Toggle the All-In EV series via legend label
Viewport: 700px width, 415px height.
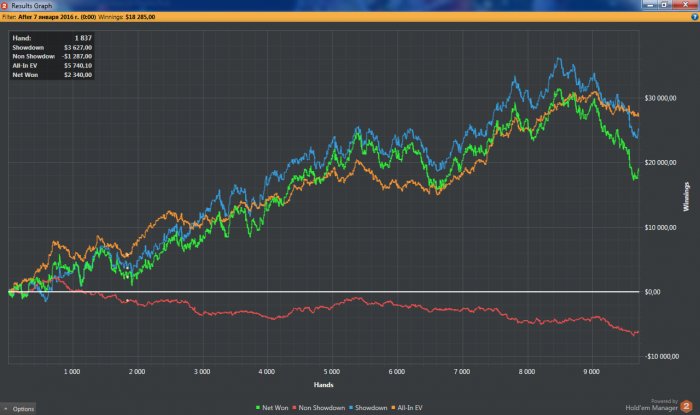tap(408, 407)
